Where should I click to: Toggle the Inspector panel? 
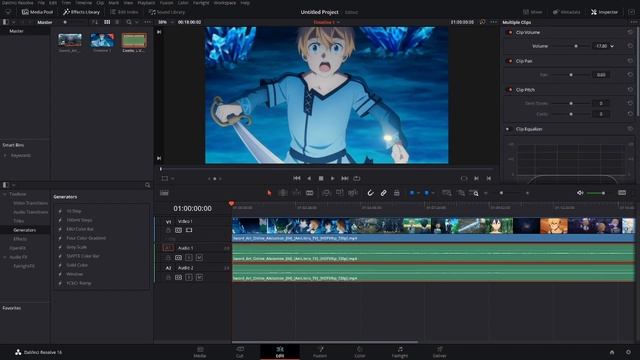click(604, 12)
